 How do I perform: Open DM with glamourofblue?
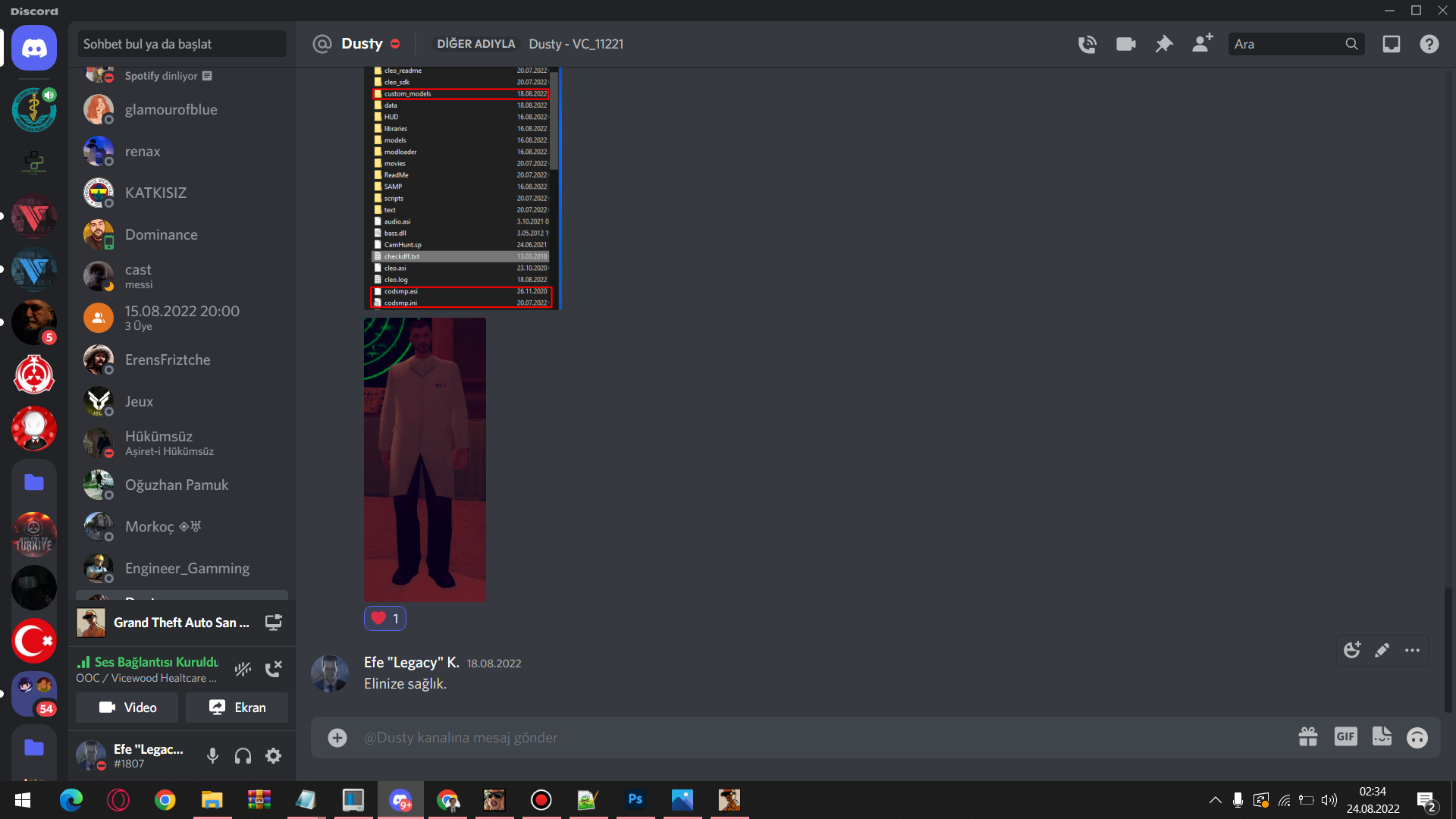[182, 109]
